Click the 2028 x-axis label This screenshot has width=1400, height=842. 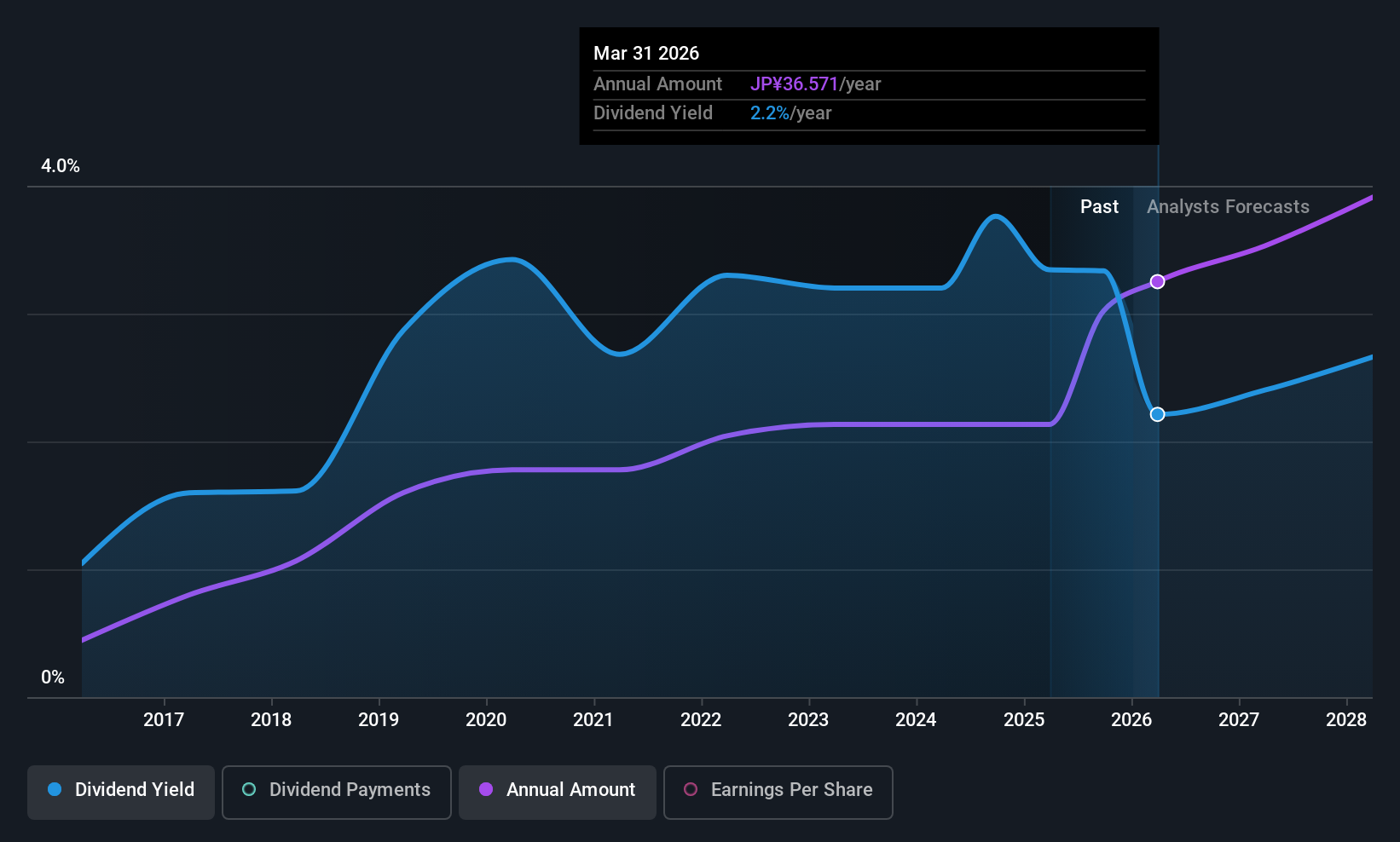pos(1346,720)
